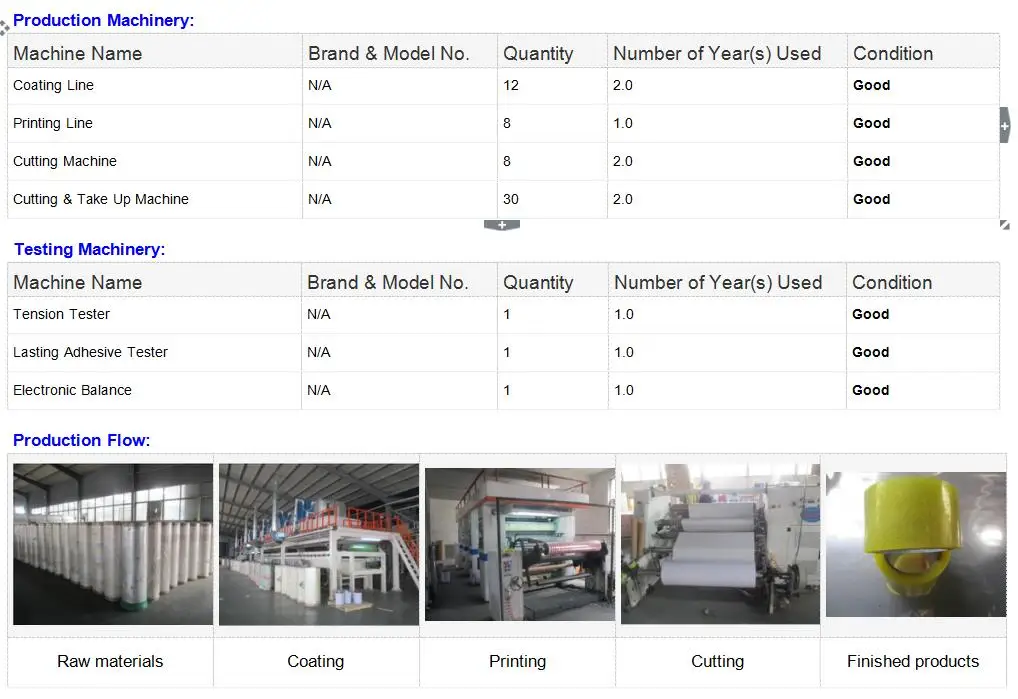Click the table move handle icon
This screenshot has height=699, width=1018.
(5, 28)
